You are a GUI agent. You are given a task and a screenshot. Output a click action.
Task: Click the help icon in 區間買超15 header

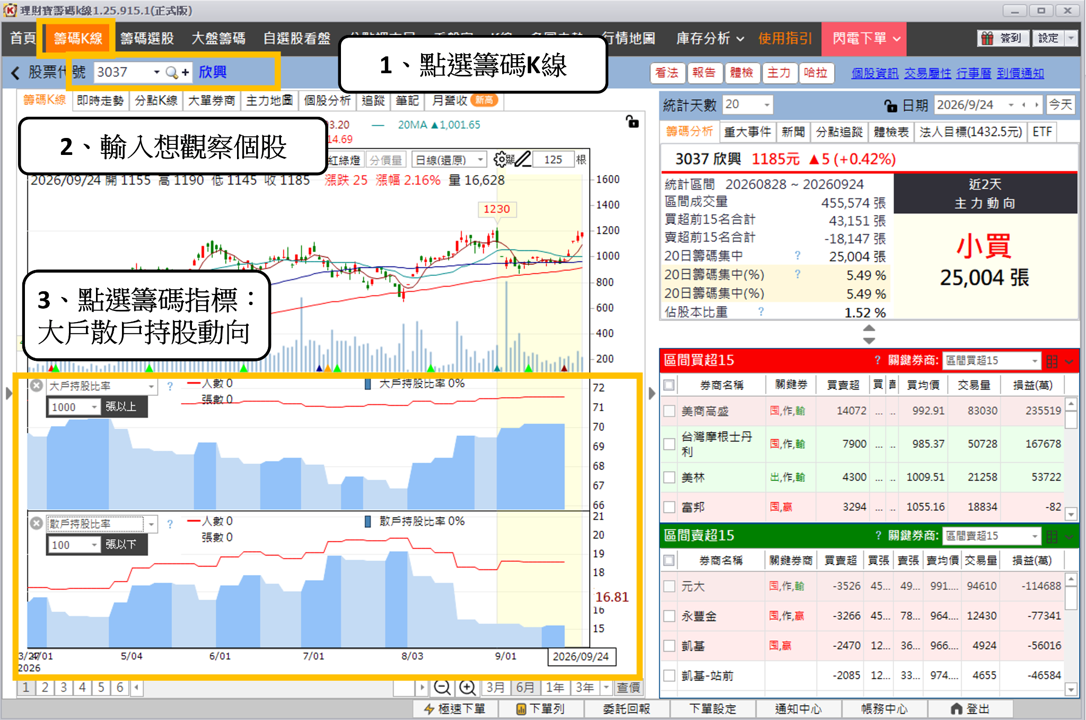tap(878, 360)
